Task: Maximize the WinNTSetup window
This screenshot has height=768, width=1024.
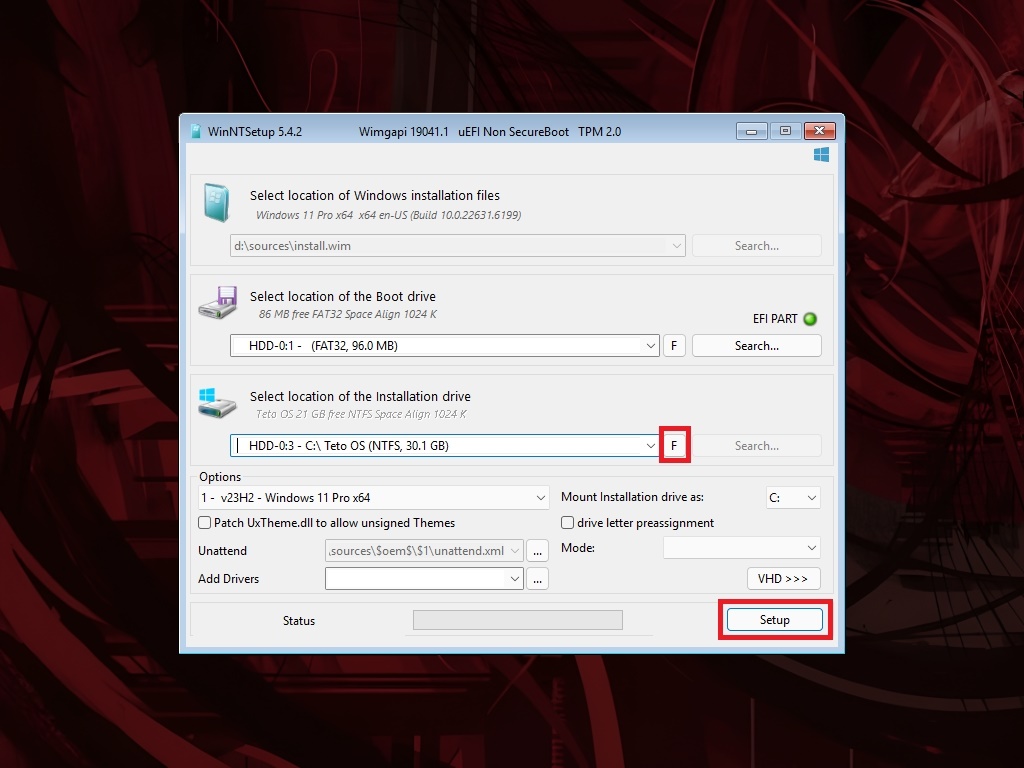Action: 786,131
